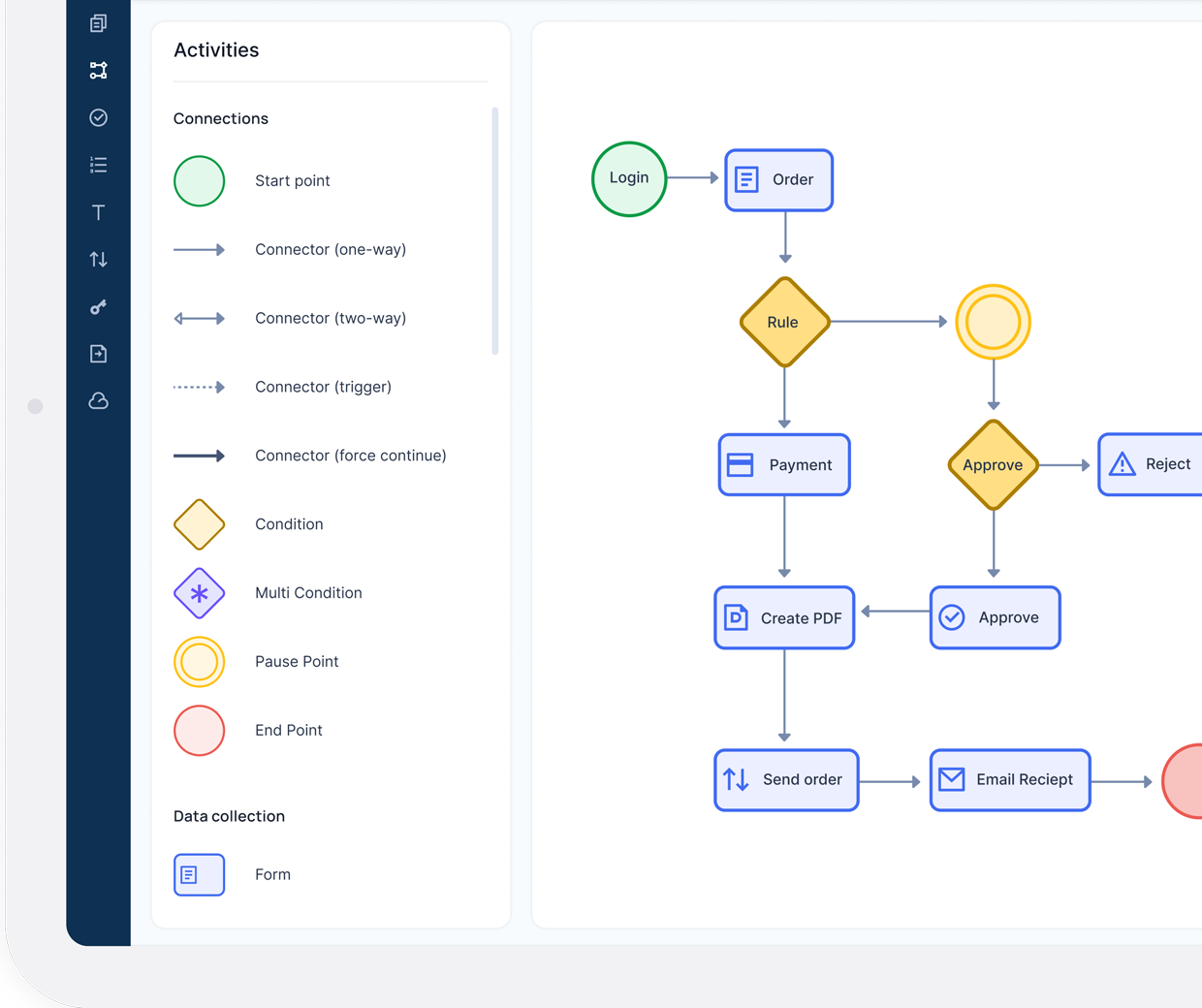Click the 'Connector (one-way)' label

click(x=331, y=250)
